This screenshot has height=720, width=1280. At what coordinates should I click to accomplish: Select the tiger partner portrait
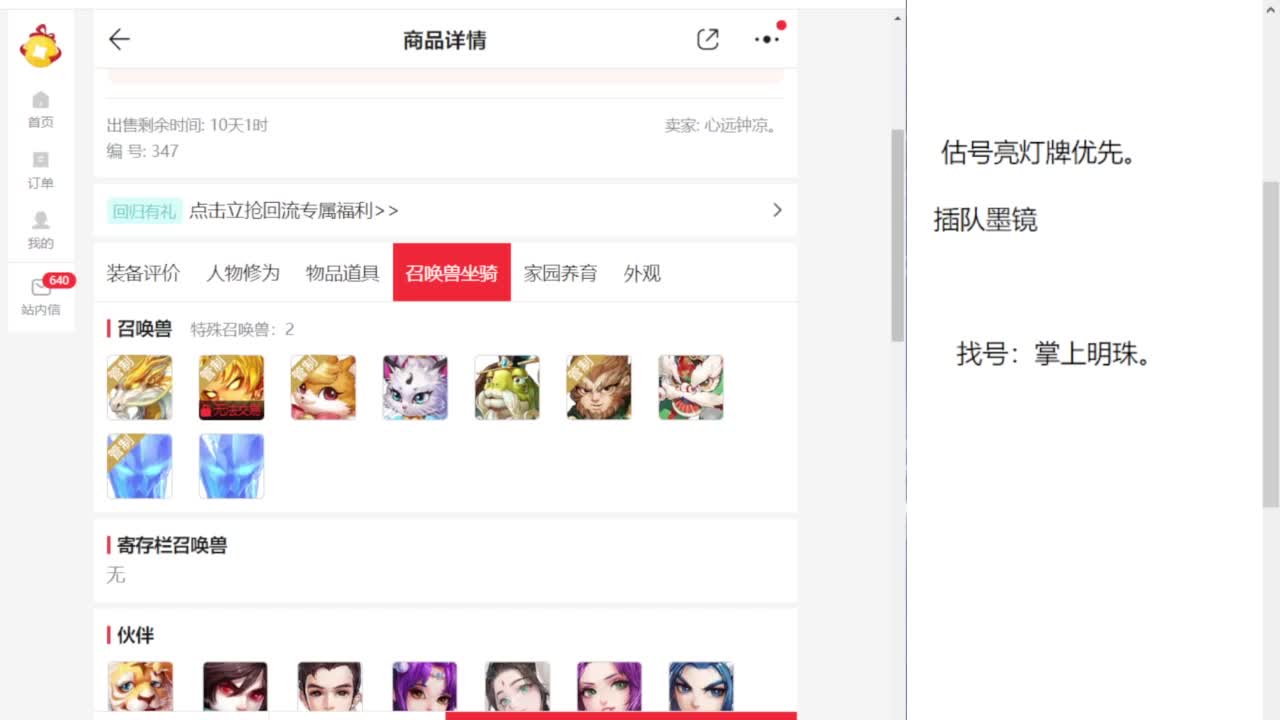140,687
